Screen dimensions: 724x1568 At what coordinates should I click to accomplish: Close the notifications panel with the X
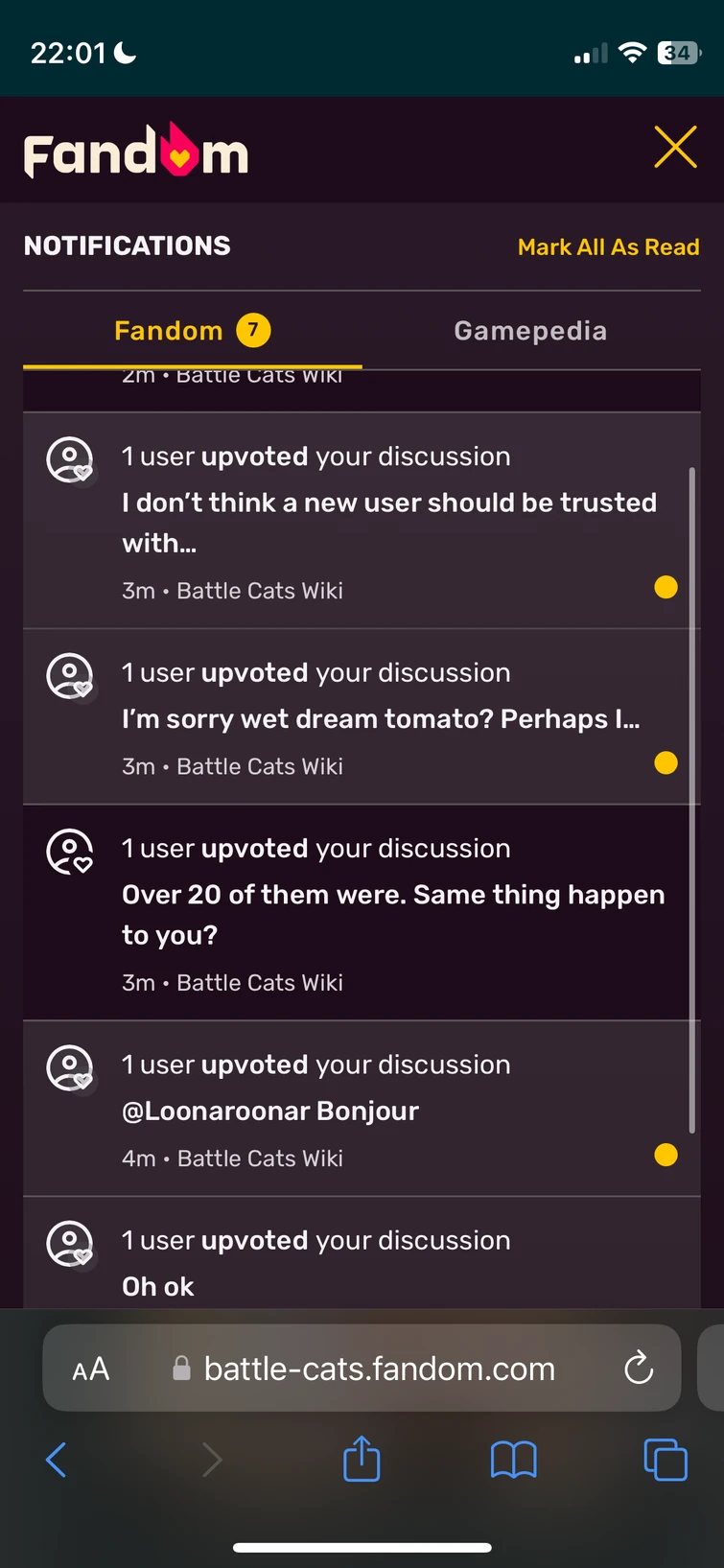(675, 148)
